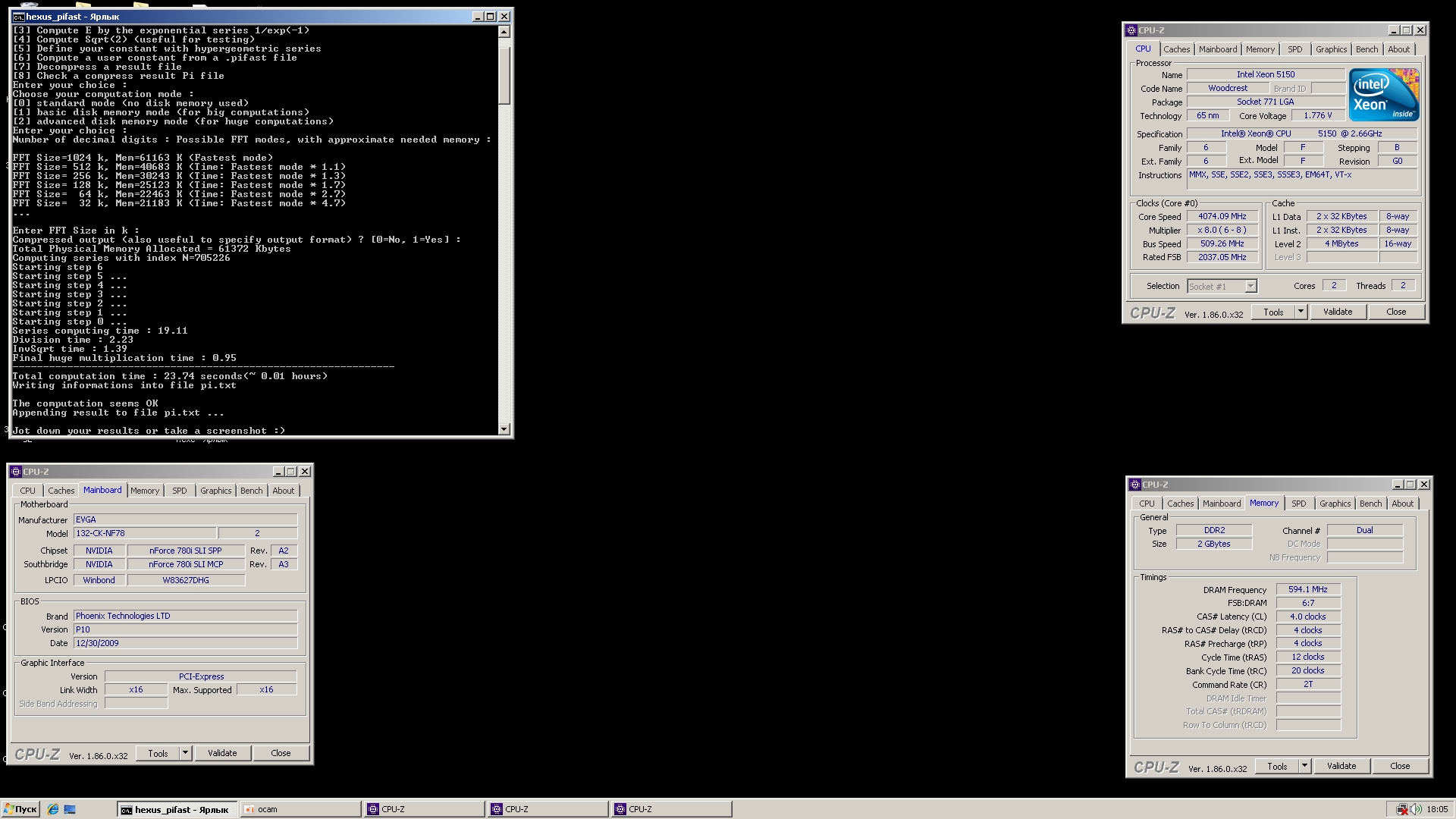This screenshot has height=819, width=1456.
Task: Click the volume speaker tray icon
Action: pyautogui.click(x=1416, y=809)
